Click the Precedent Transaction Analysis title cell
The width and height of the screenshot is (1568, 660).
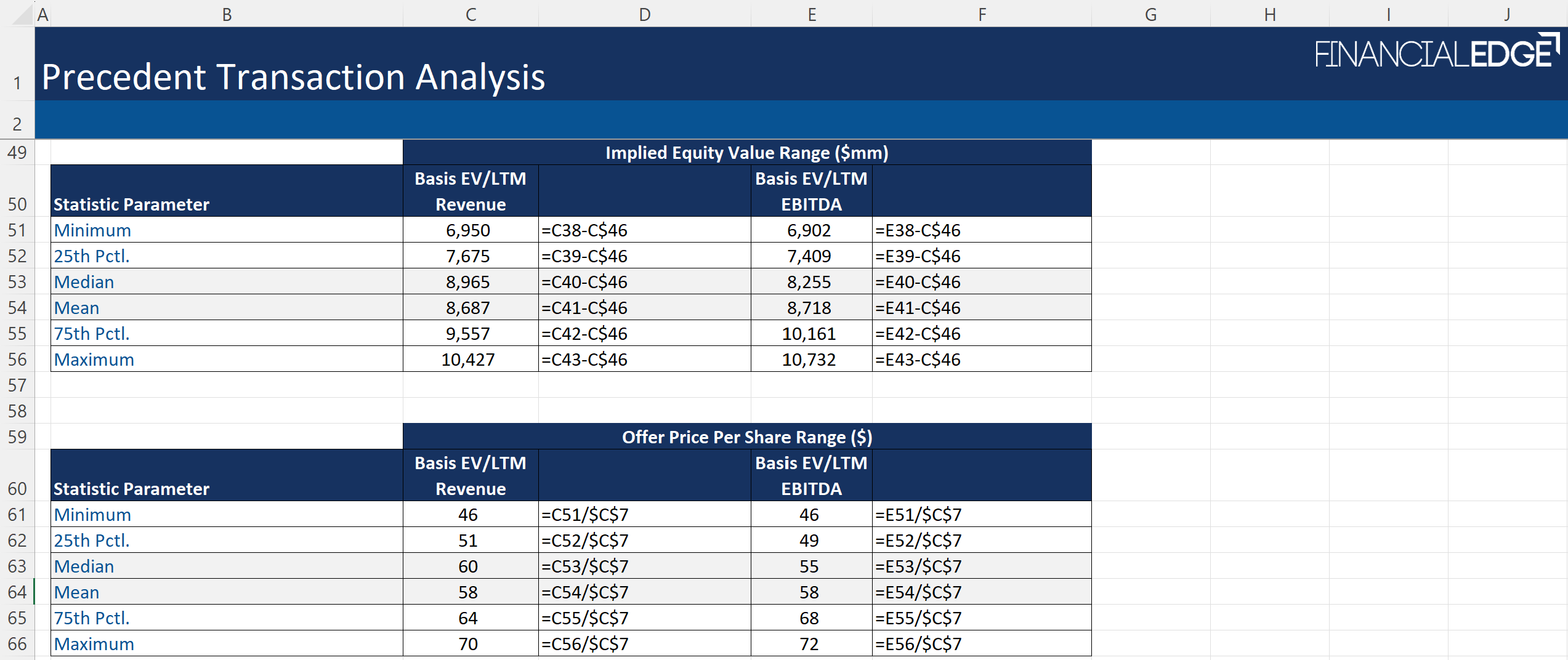(x=293, y=77)
